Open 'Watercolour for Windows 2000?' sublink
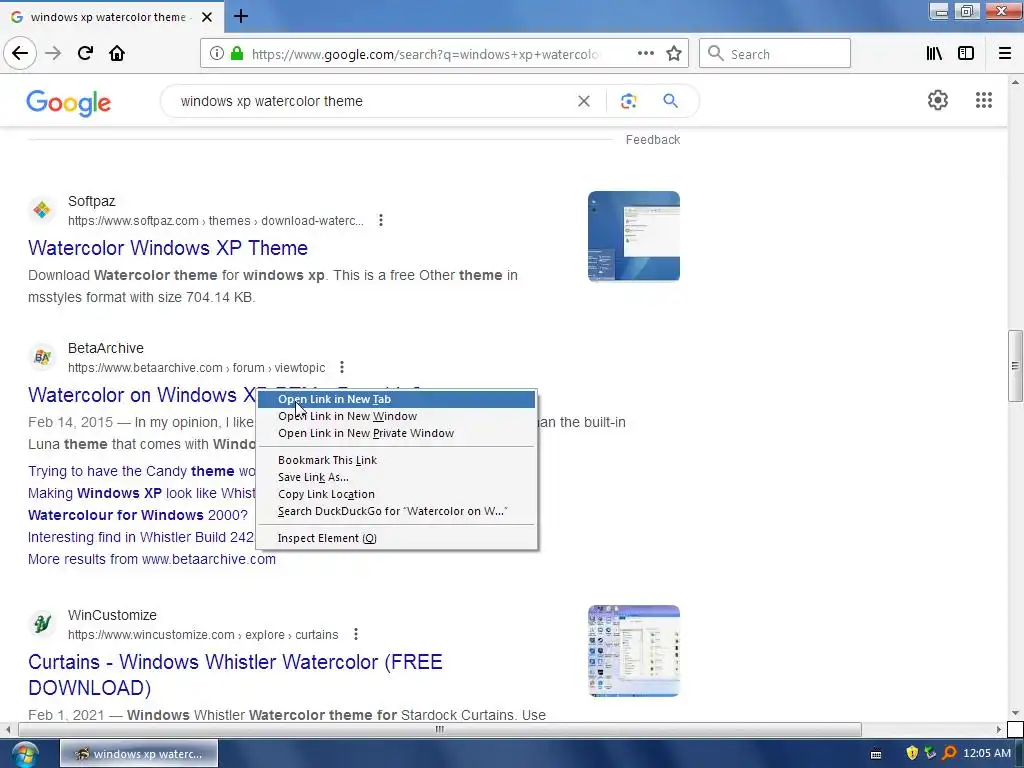The height and width of the screenshot is (768, 1024). [138, 515]
